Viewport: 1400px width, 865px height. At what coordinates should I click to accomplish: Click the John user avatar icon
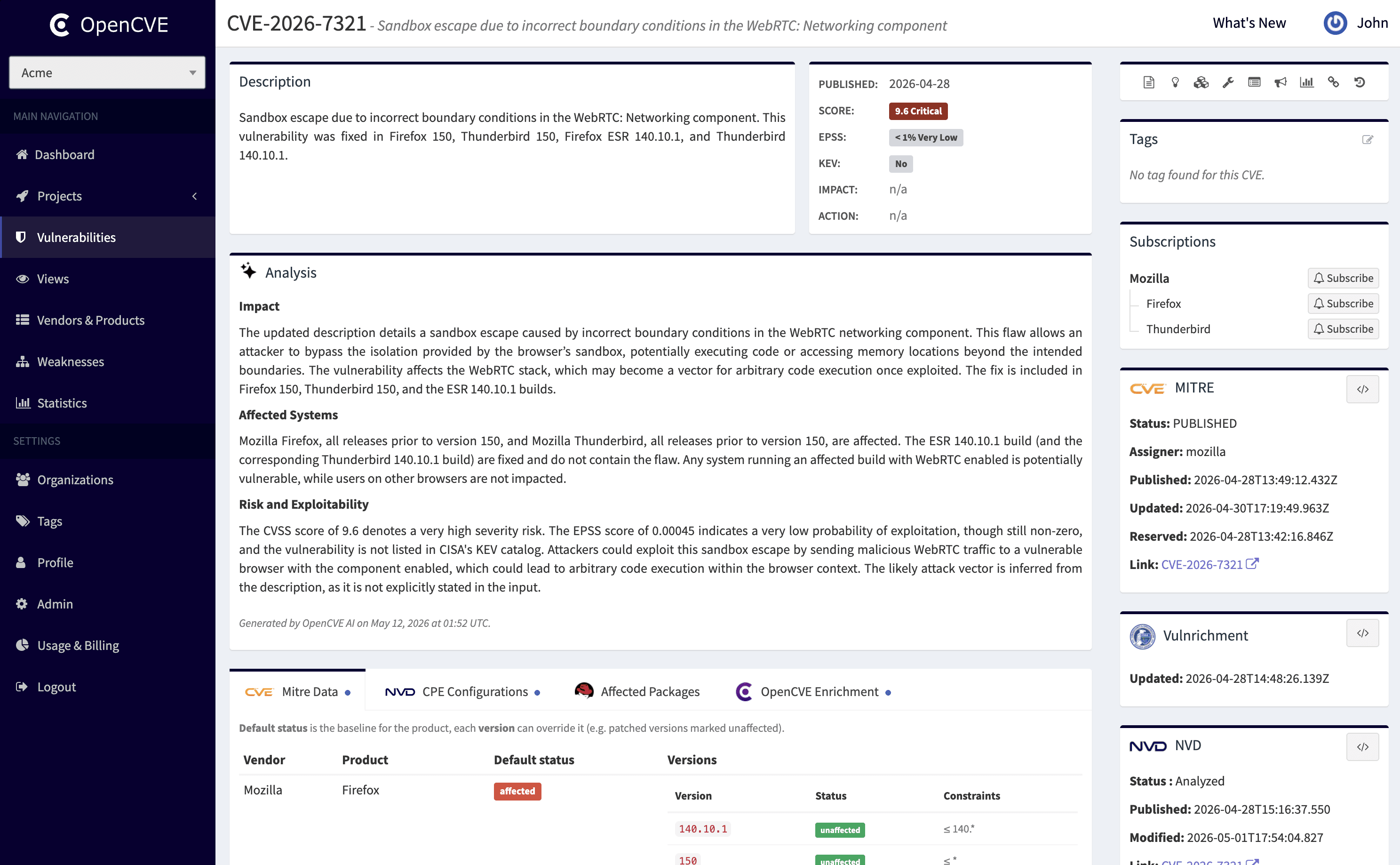(1335, 23)
